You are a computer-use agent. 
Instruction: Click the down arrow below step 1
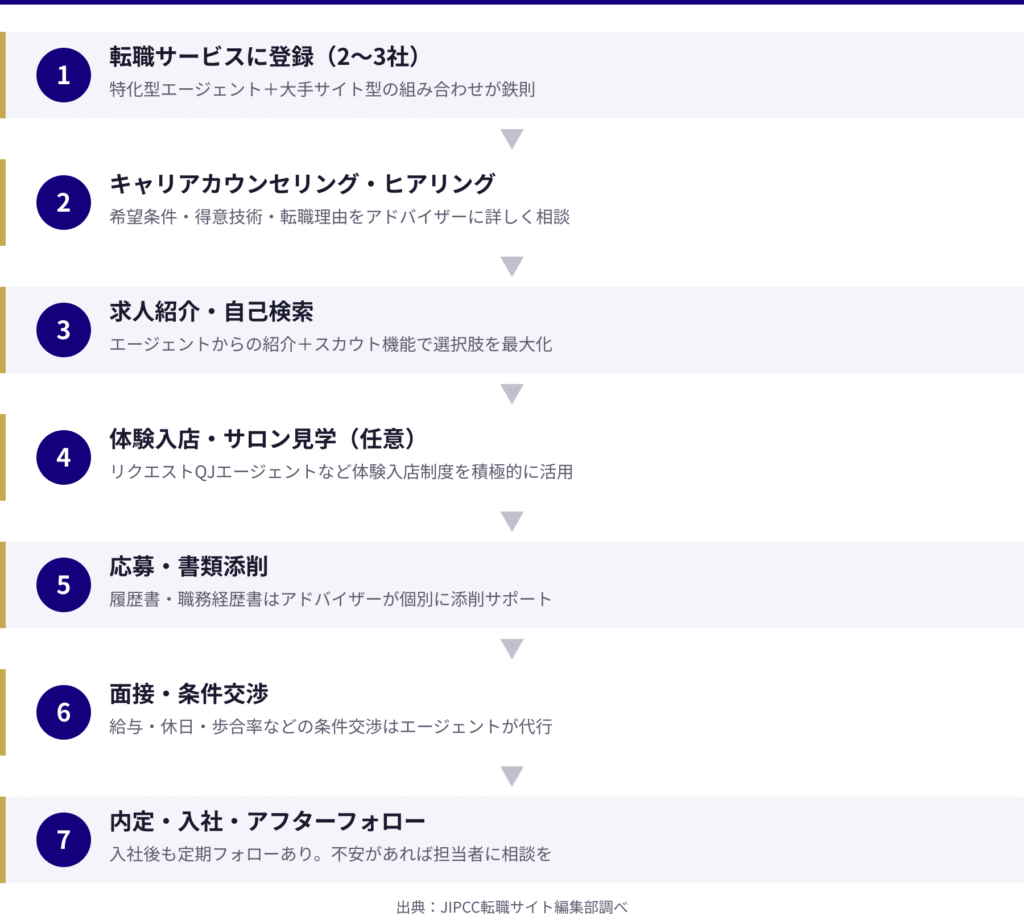coord(512,139)
